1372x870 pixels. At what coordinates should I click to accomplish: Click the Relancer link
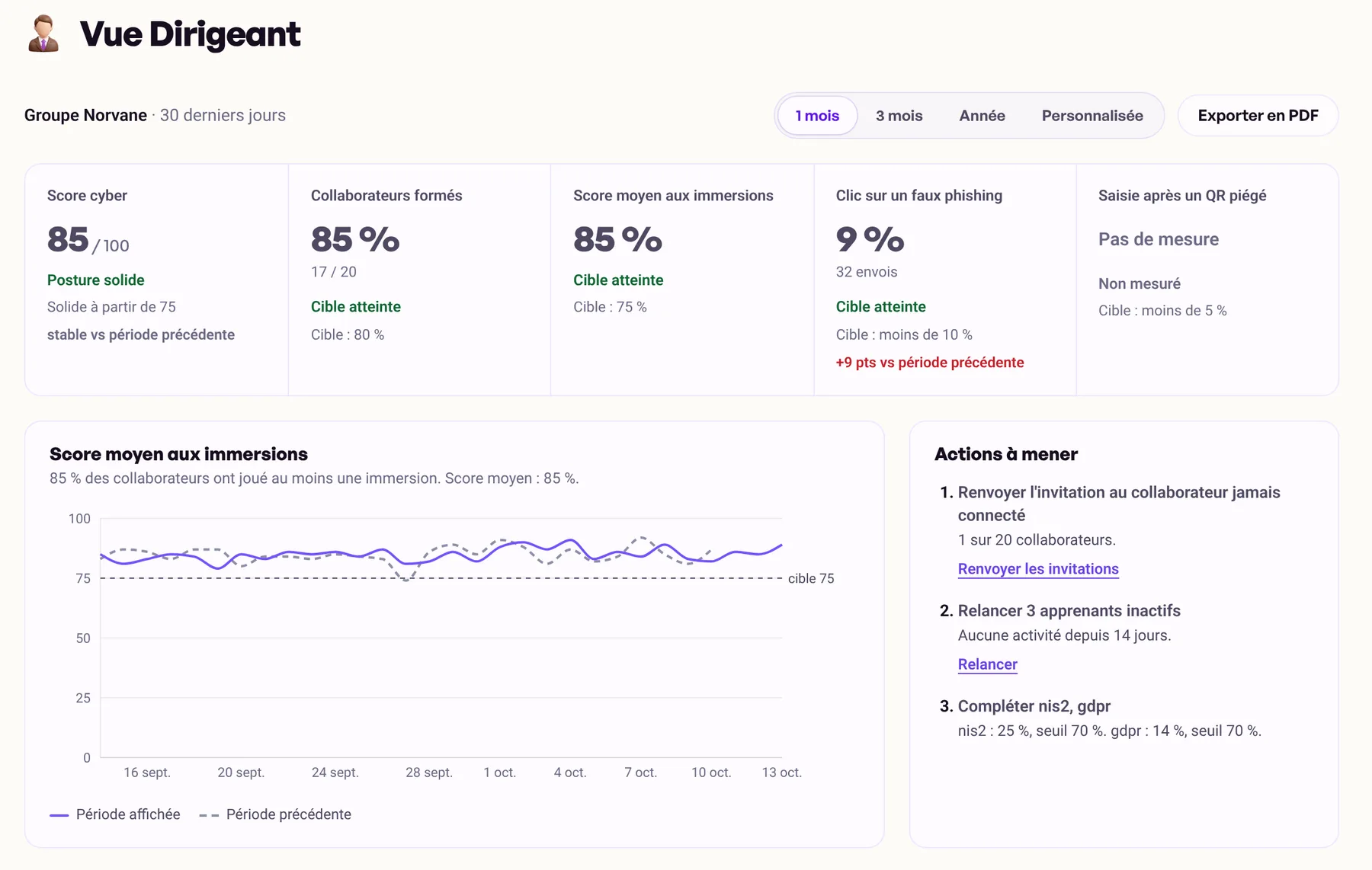pyautogui.click(x=987, y=664)
